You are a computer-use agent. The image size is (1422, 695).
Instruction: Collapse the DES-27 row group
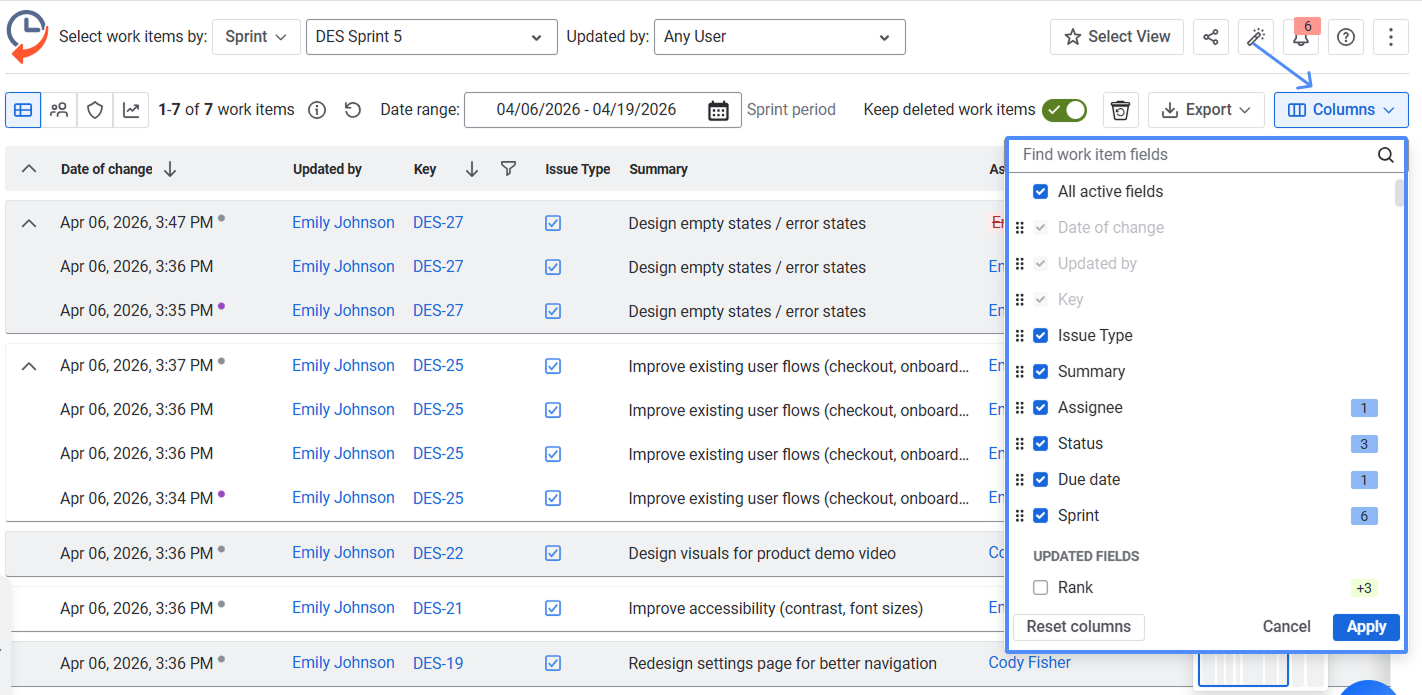click(29, 223)
